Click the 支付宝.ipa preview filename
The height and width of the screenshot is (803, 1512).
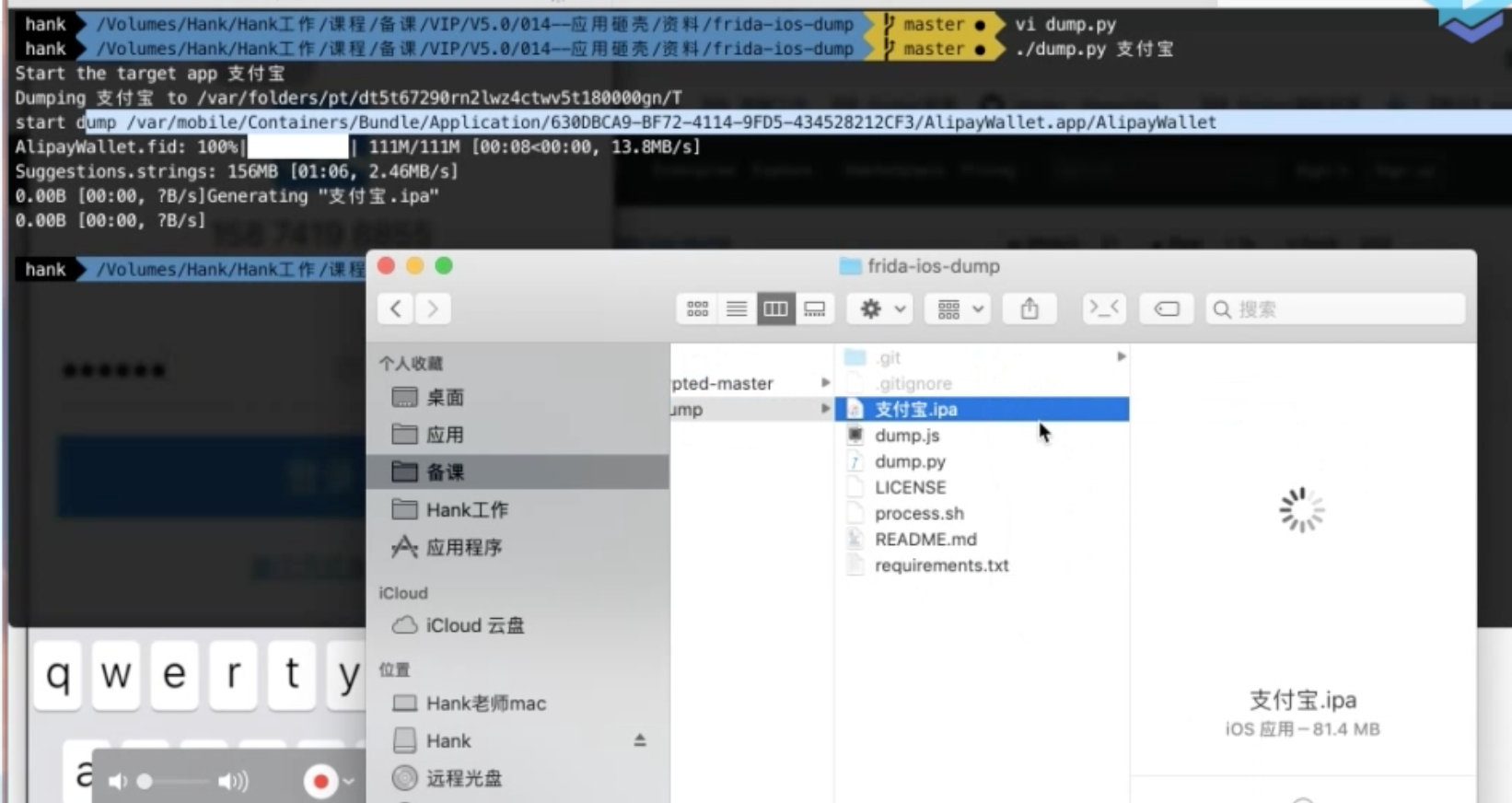[x=1302, y=700]
